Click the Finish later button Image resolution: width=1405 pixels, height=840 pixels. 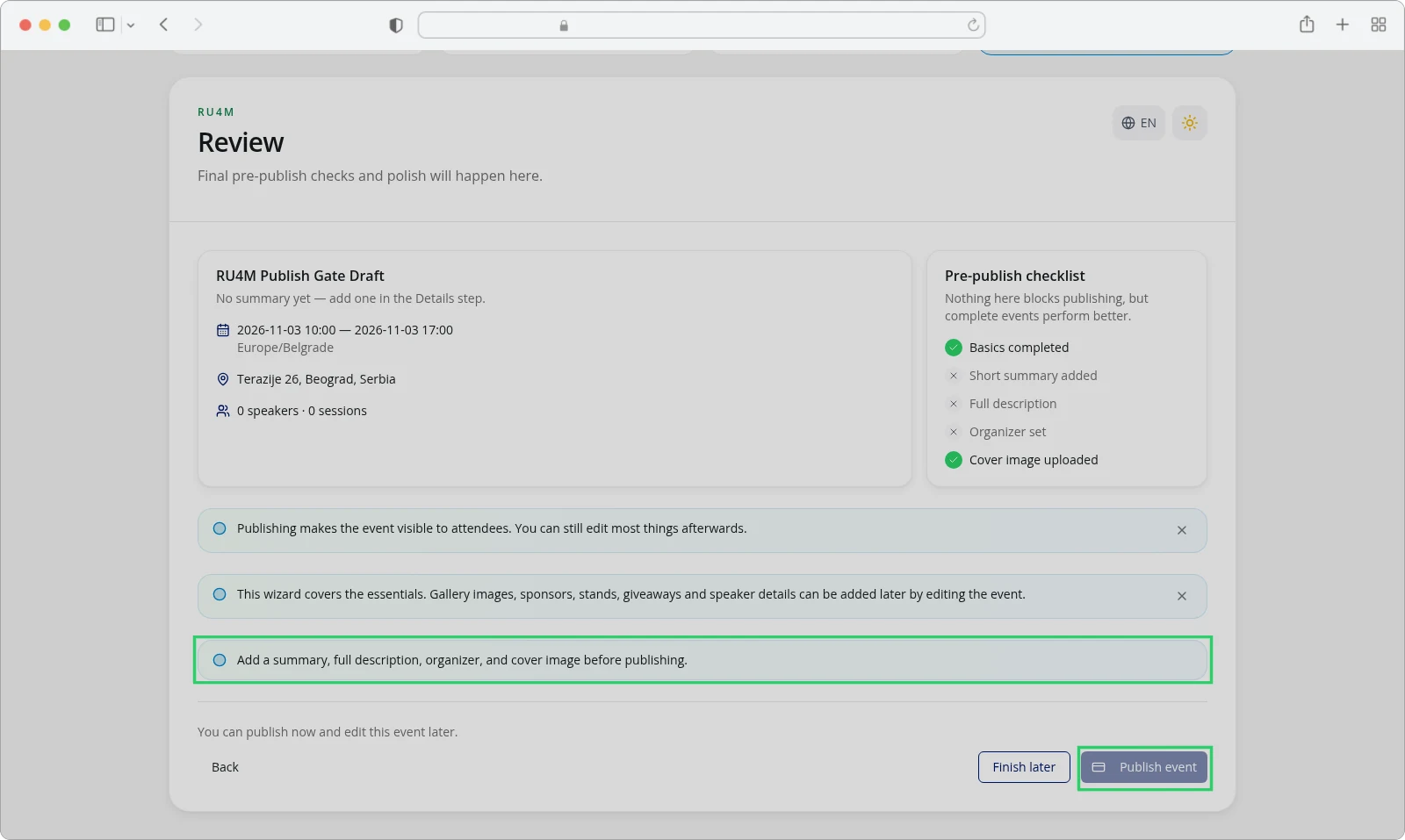tap(1024, 767)
